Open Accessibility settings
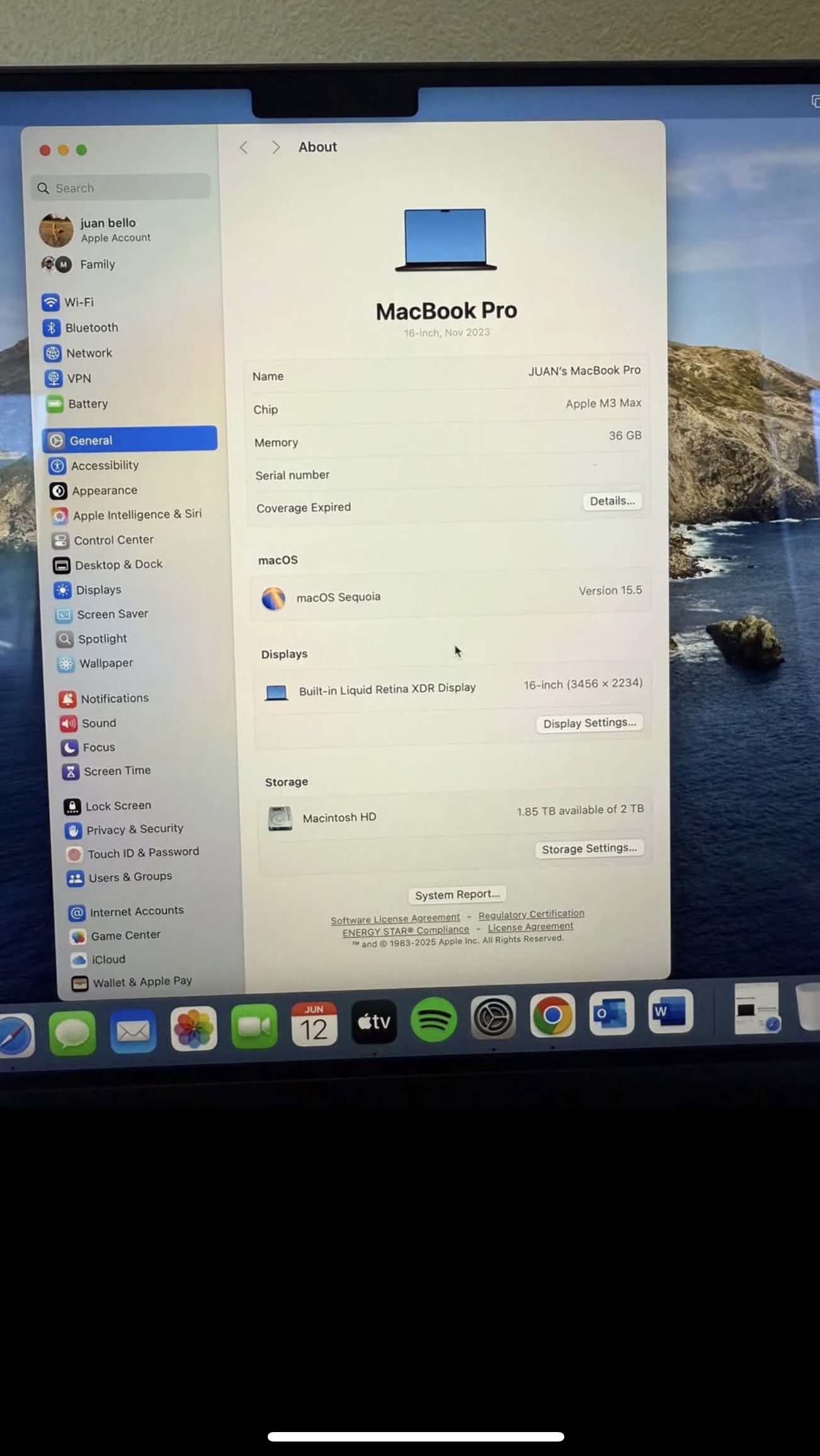 [x=94, y=465]
